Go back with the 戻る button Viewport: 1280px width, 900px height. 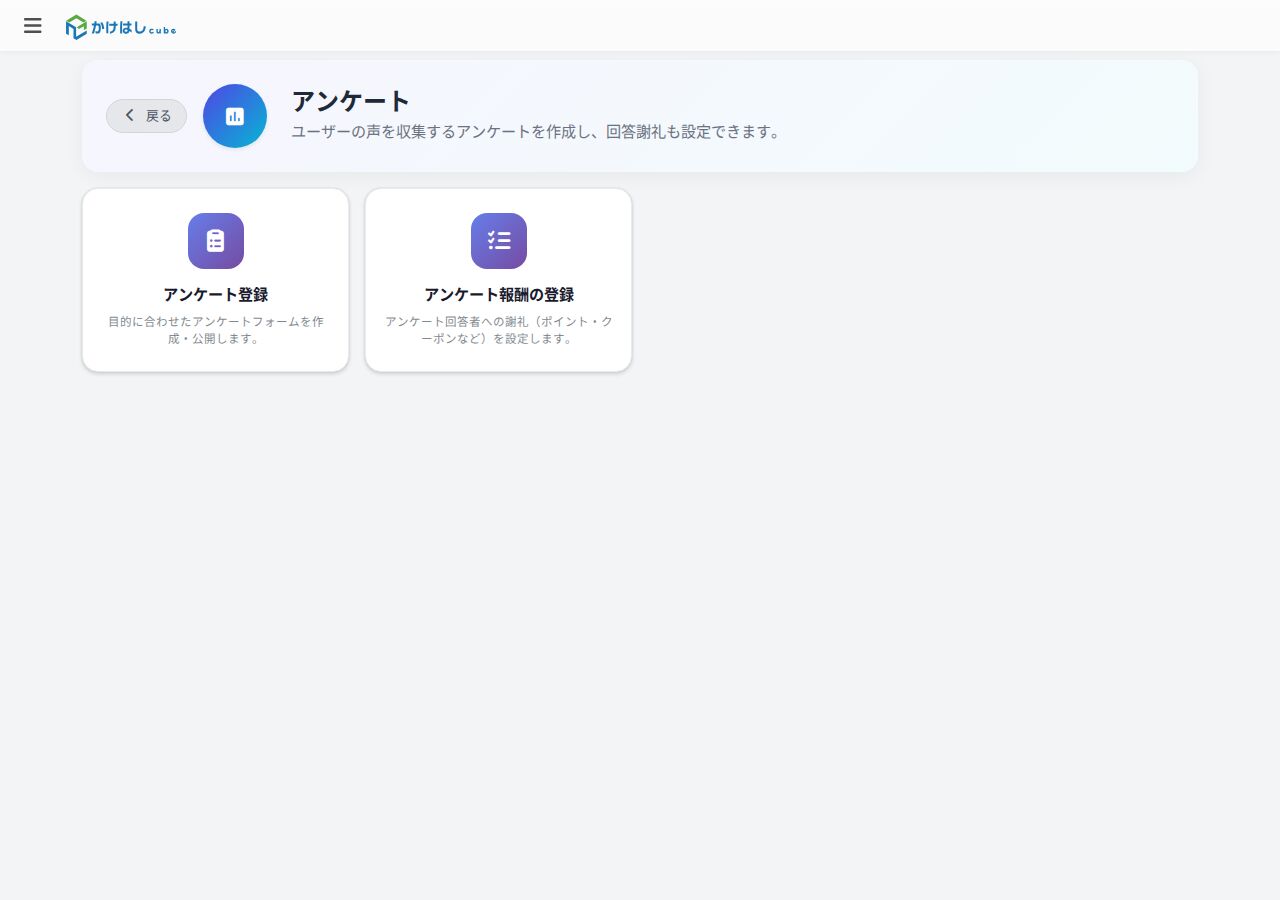pyautogui.click(x=146, y=116)
